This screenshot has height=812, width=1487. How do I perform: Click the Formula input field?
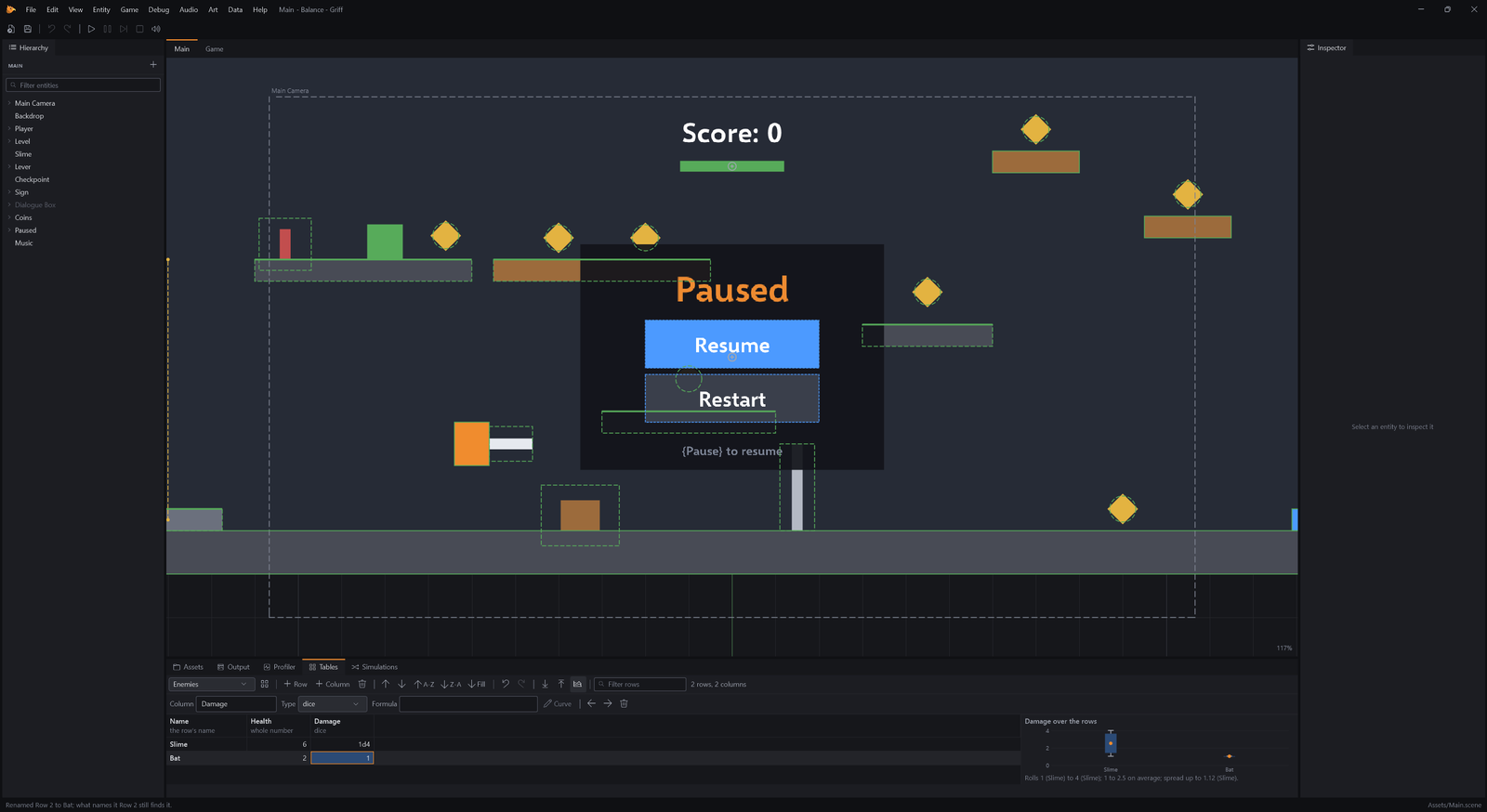point(468,703)
